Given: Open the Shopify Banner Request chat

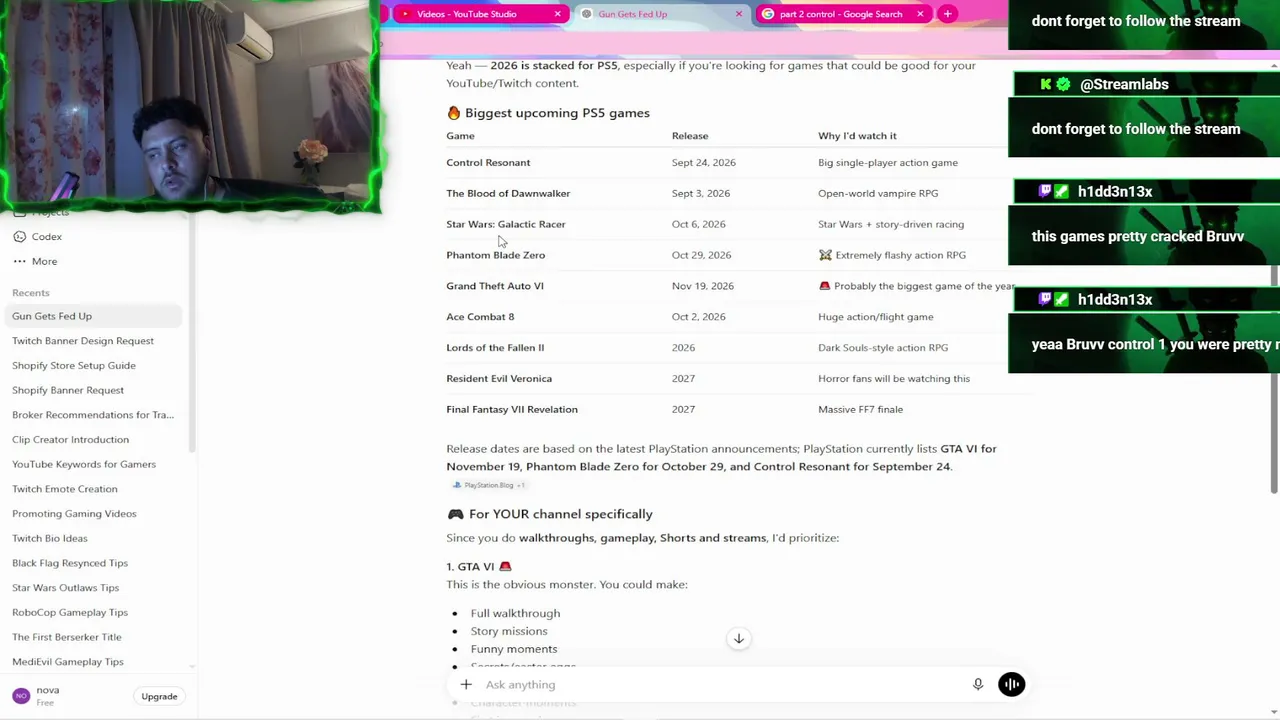Looking at the screenshot, I should [x=68, y=390].
